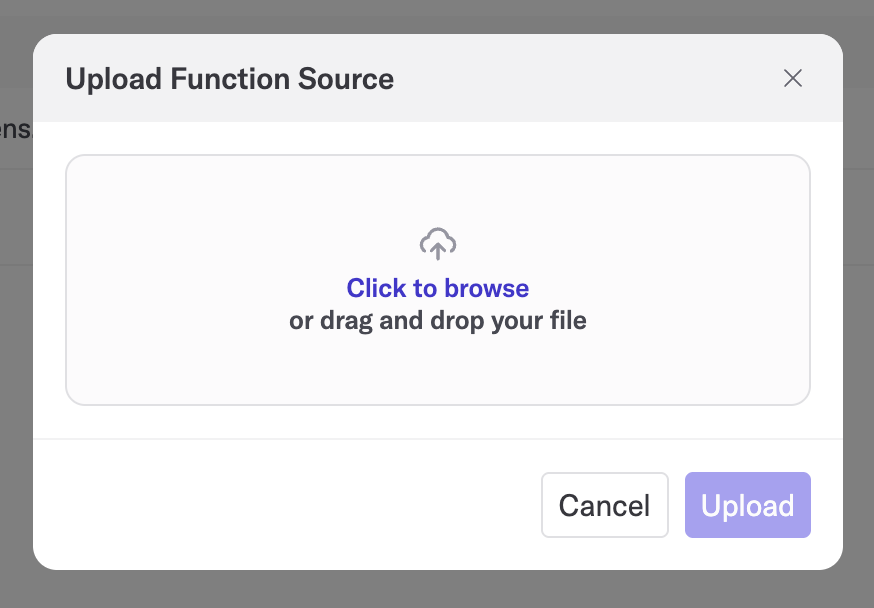Click empty space in the dialog footer
Viewport: 874px width, 608px height.
pyautogui.click(x=279, y=505)
